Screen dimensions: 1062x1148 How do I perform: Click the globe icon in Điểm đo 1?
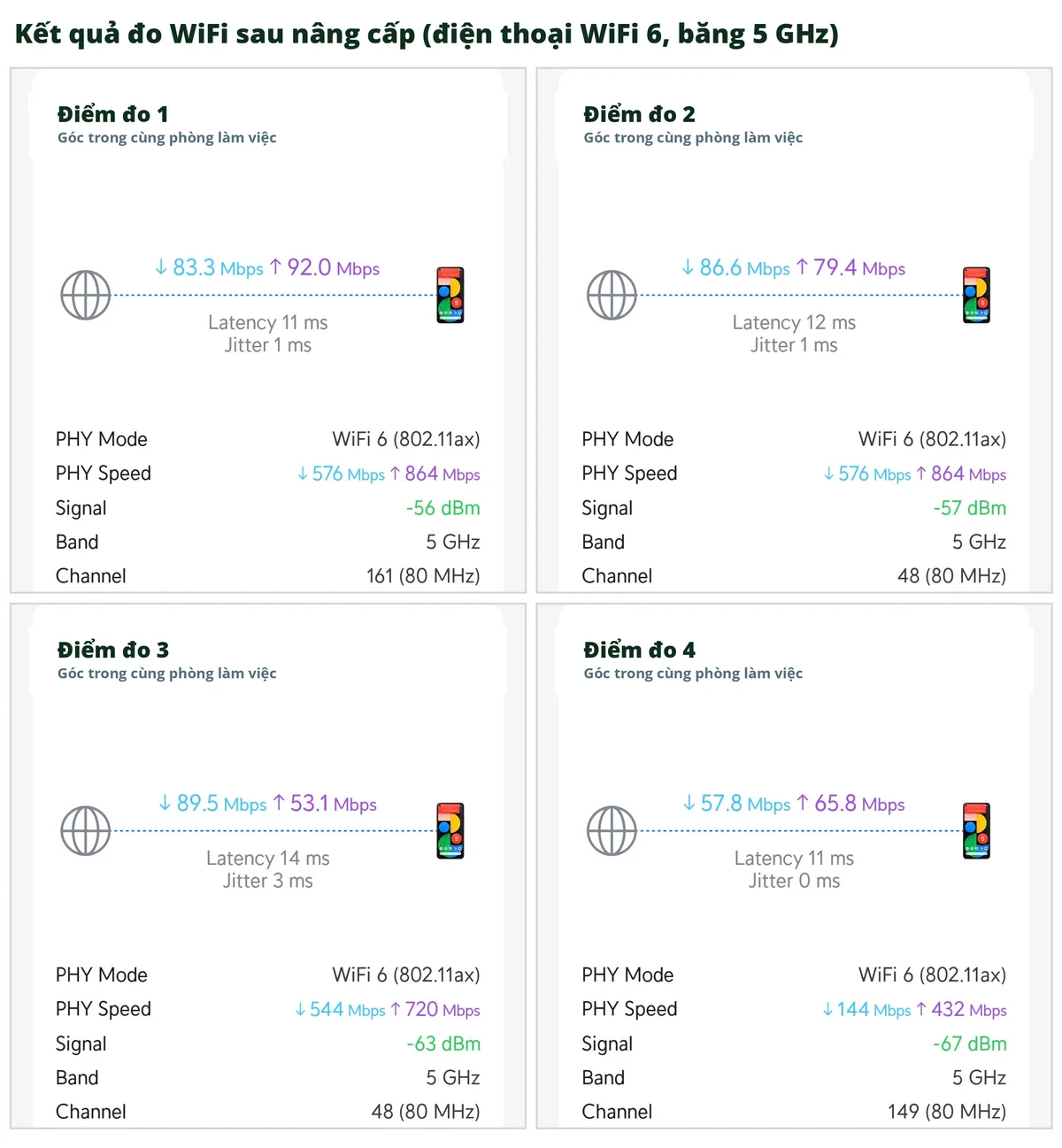point(86,296)
